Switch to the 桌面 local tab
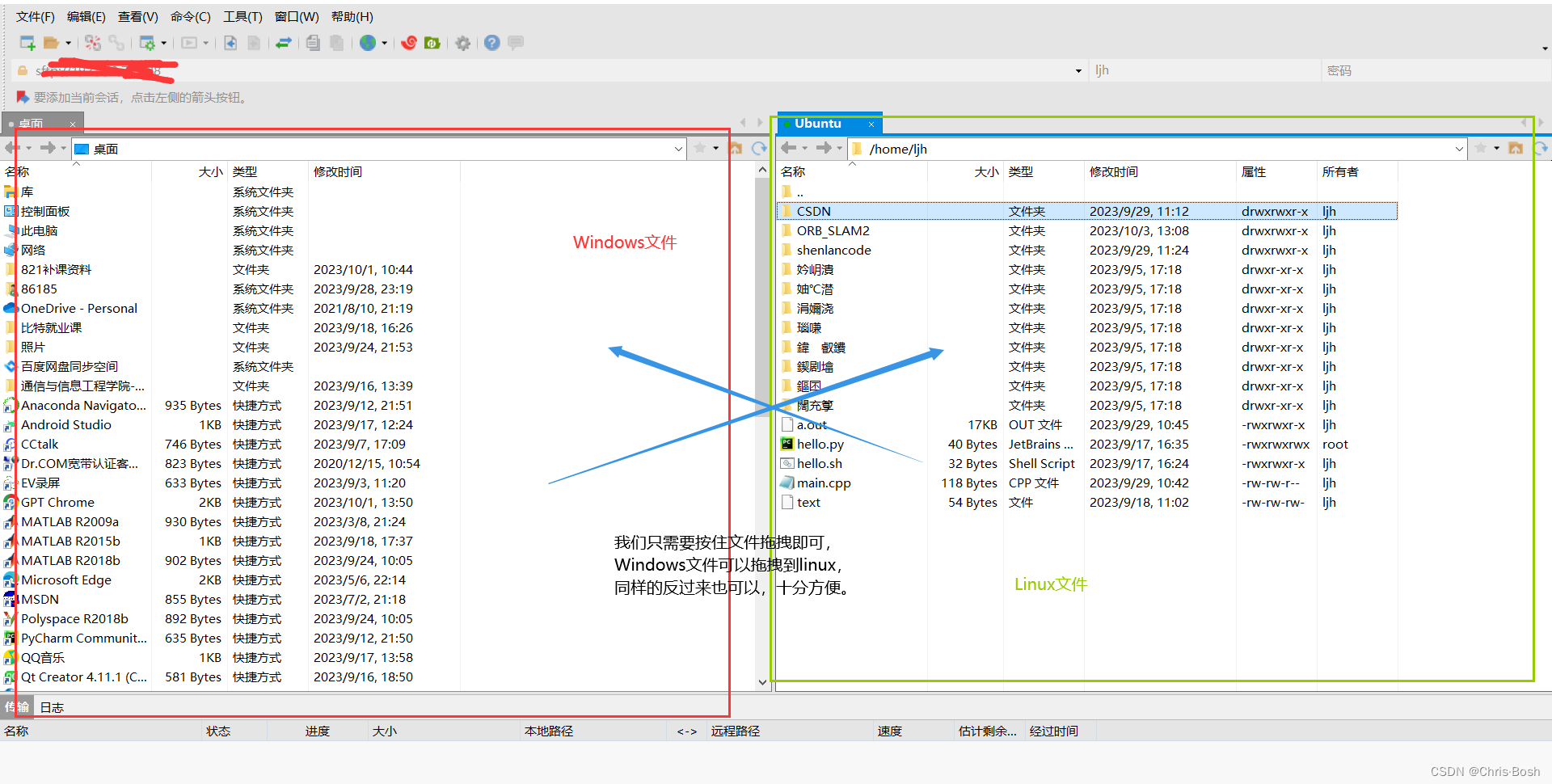 [42, 124]
